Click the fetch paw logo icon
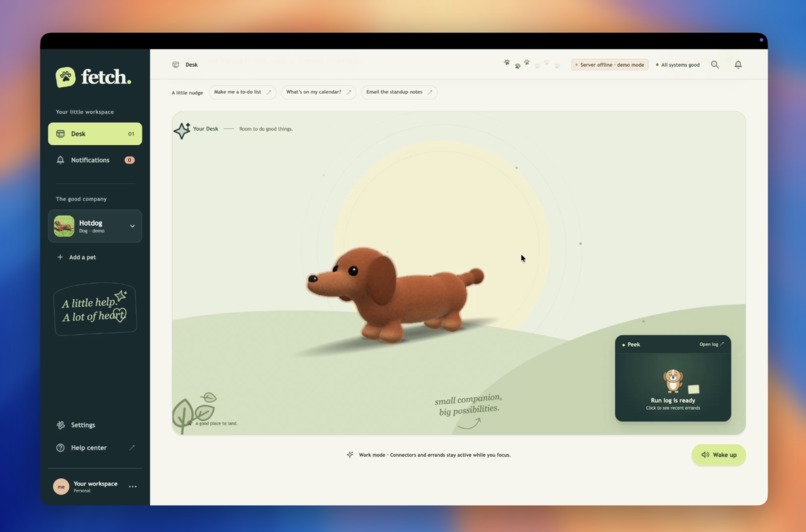The width and height of the screenshot is (806, 532). pos(65,77)
